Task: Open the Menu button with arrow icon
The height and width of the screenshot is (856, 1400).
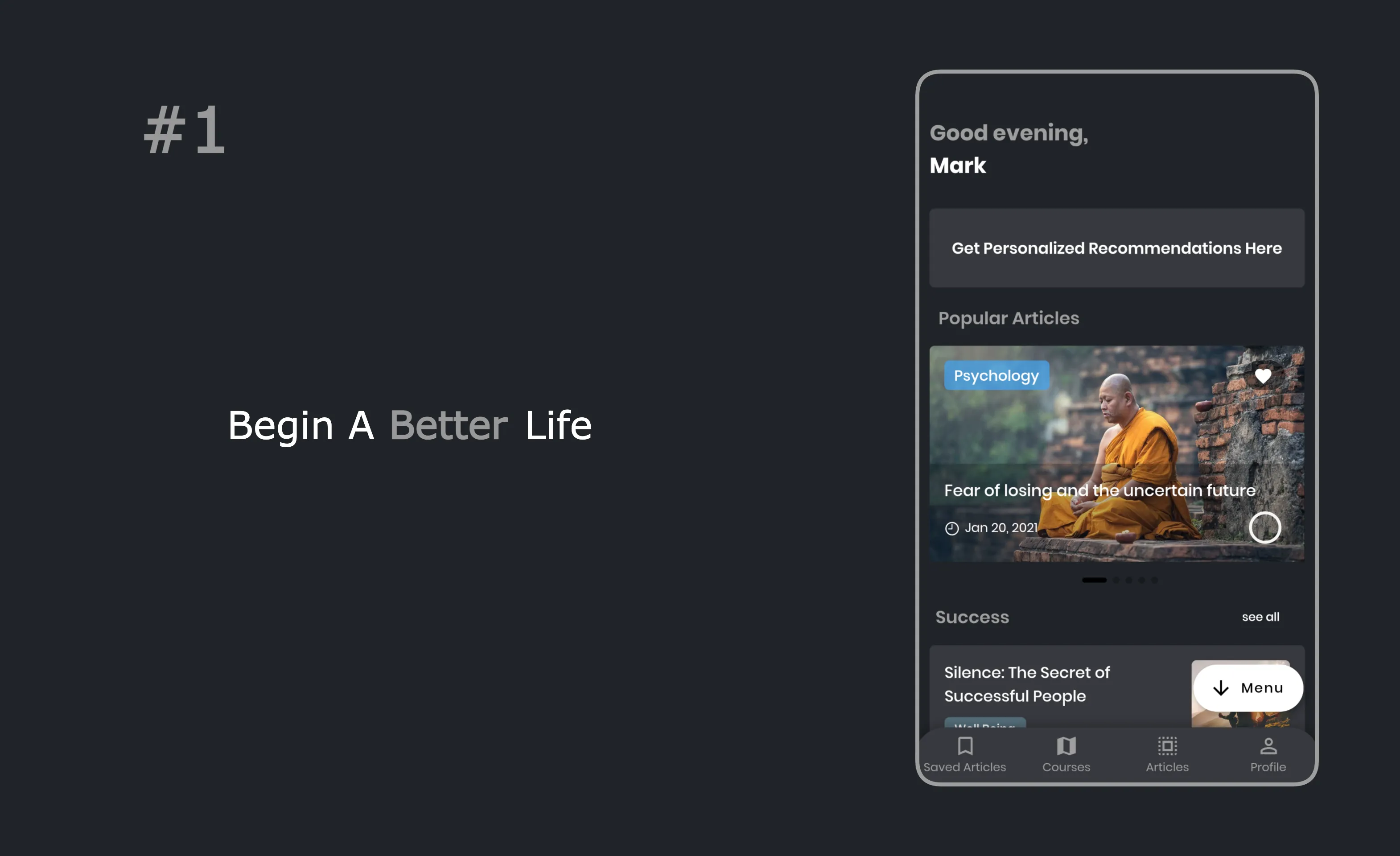Action: (x=1248, y=687)
